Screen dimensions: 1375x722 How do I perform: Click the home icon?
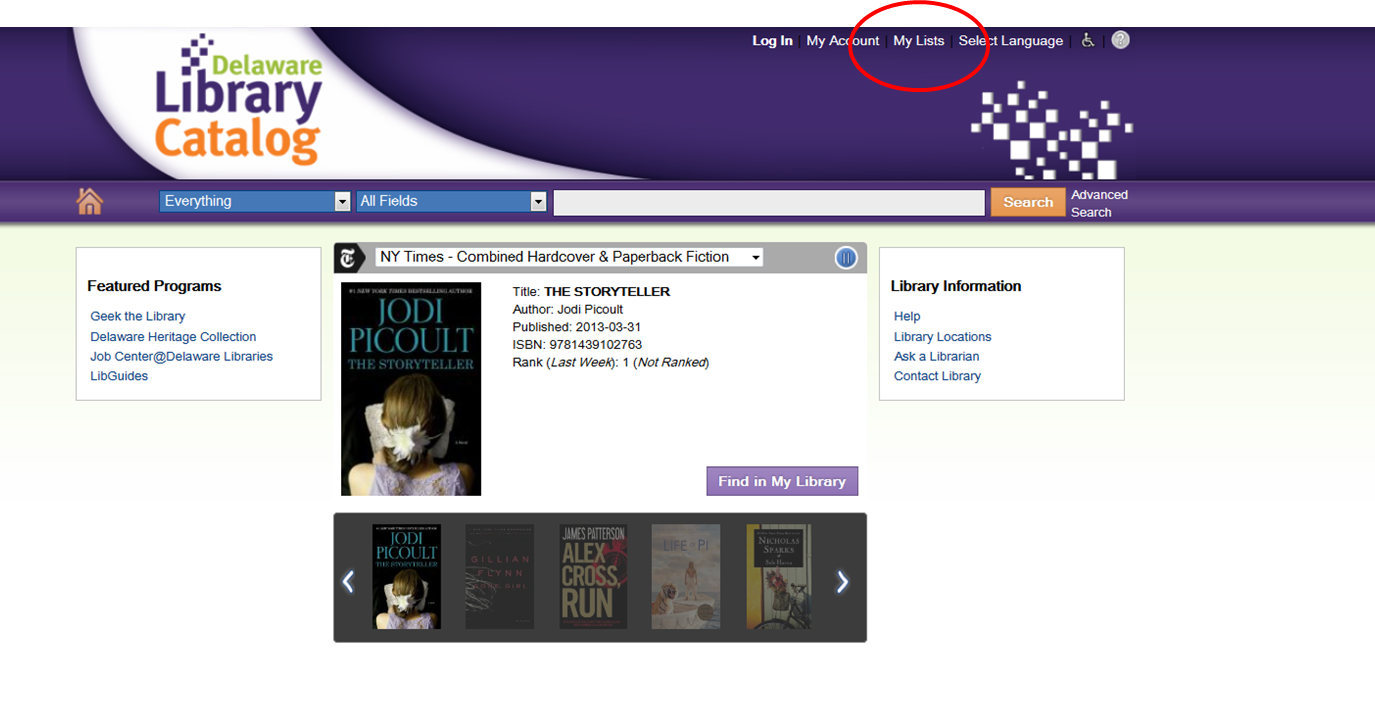point(90,201)
